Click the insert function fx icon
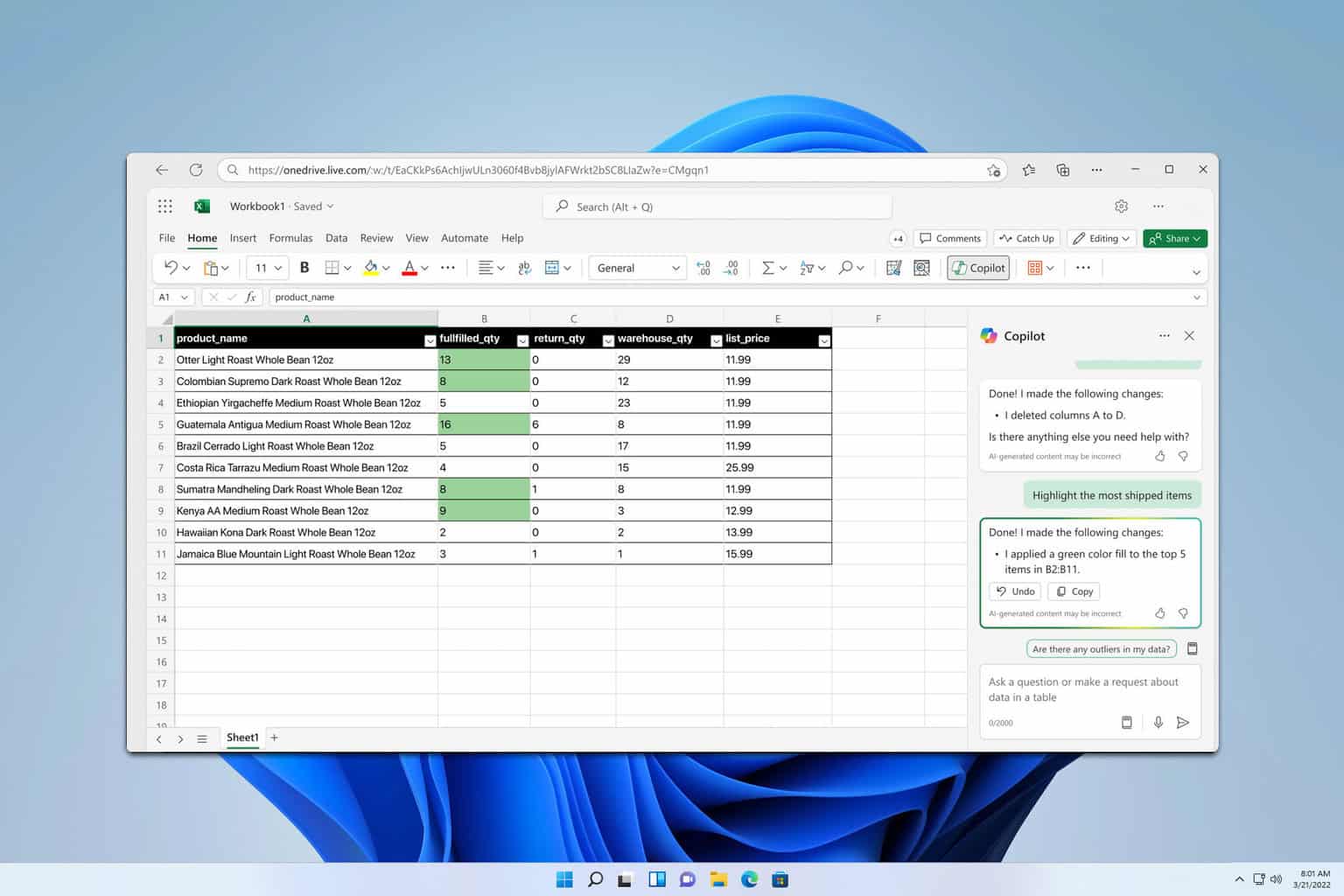1344x896 pixels. 250,297
